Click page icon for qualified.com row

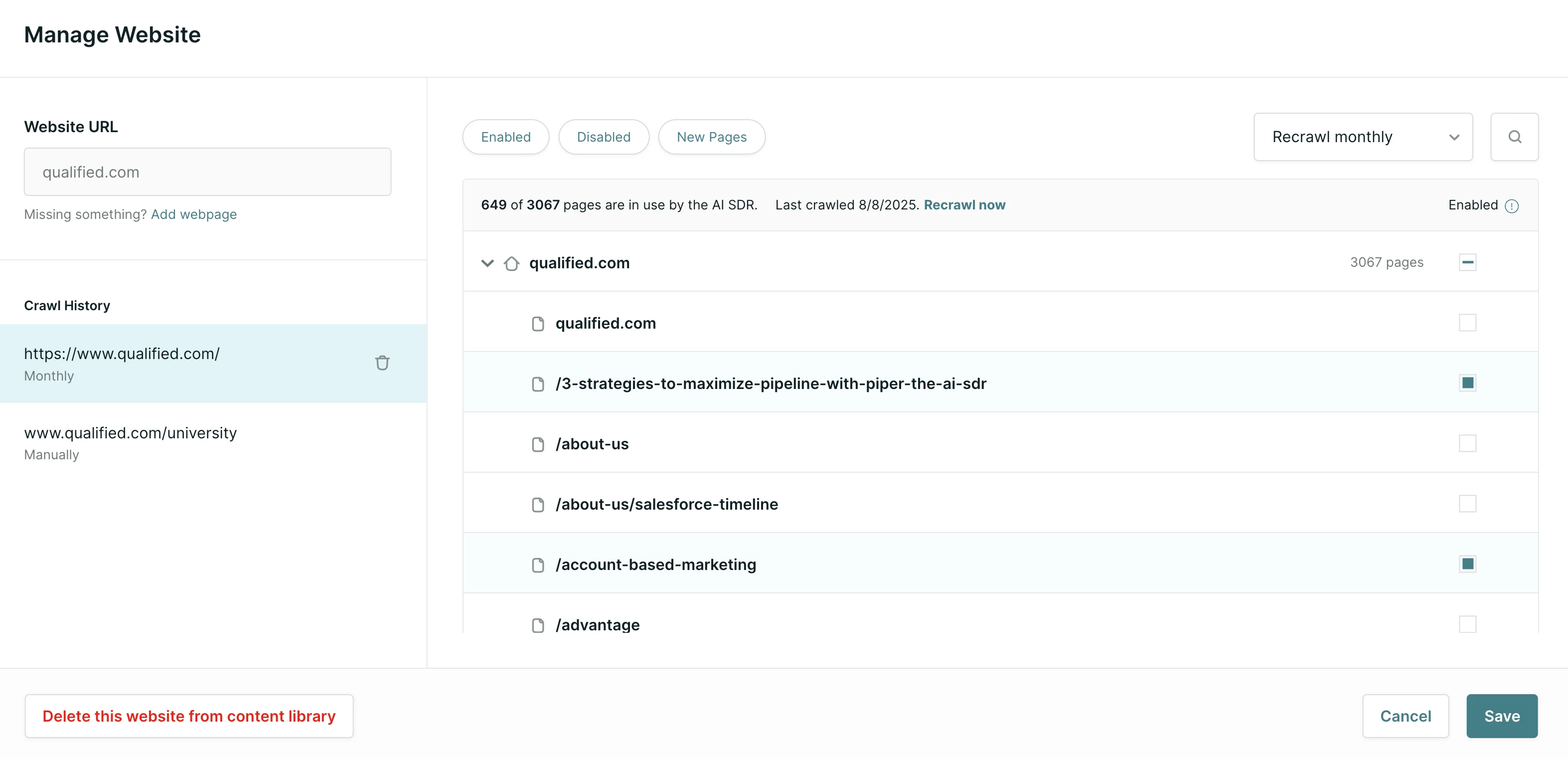coord(537,324)
